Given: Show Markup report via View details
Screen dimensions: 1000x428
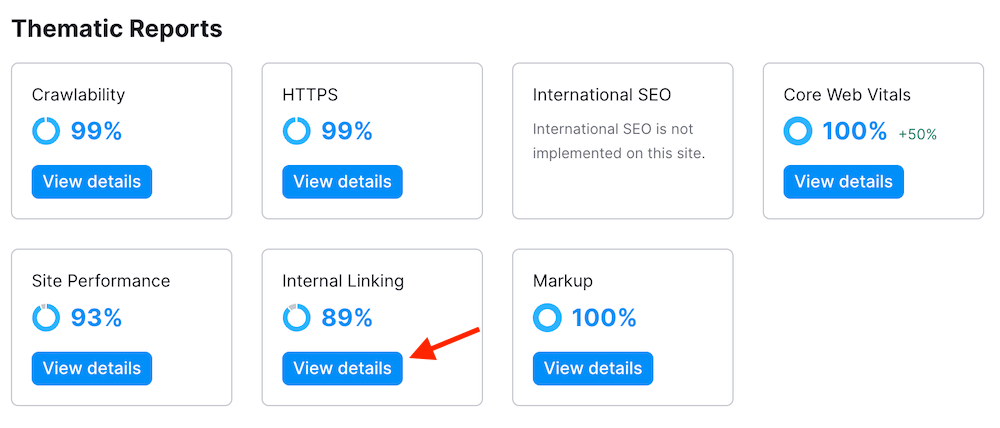Looking at the screenshot, I should click(593, 368).
